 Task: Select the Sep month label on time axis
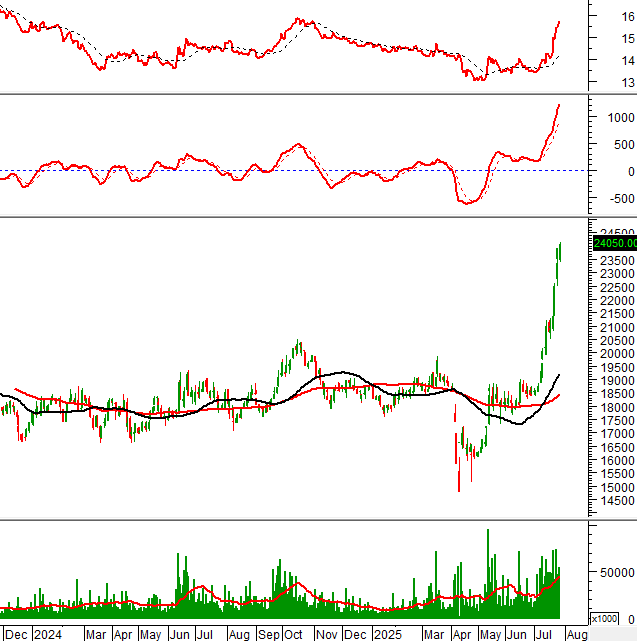coord(270,634)
